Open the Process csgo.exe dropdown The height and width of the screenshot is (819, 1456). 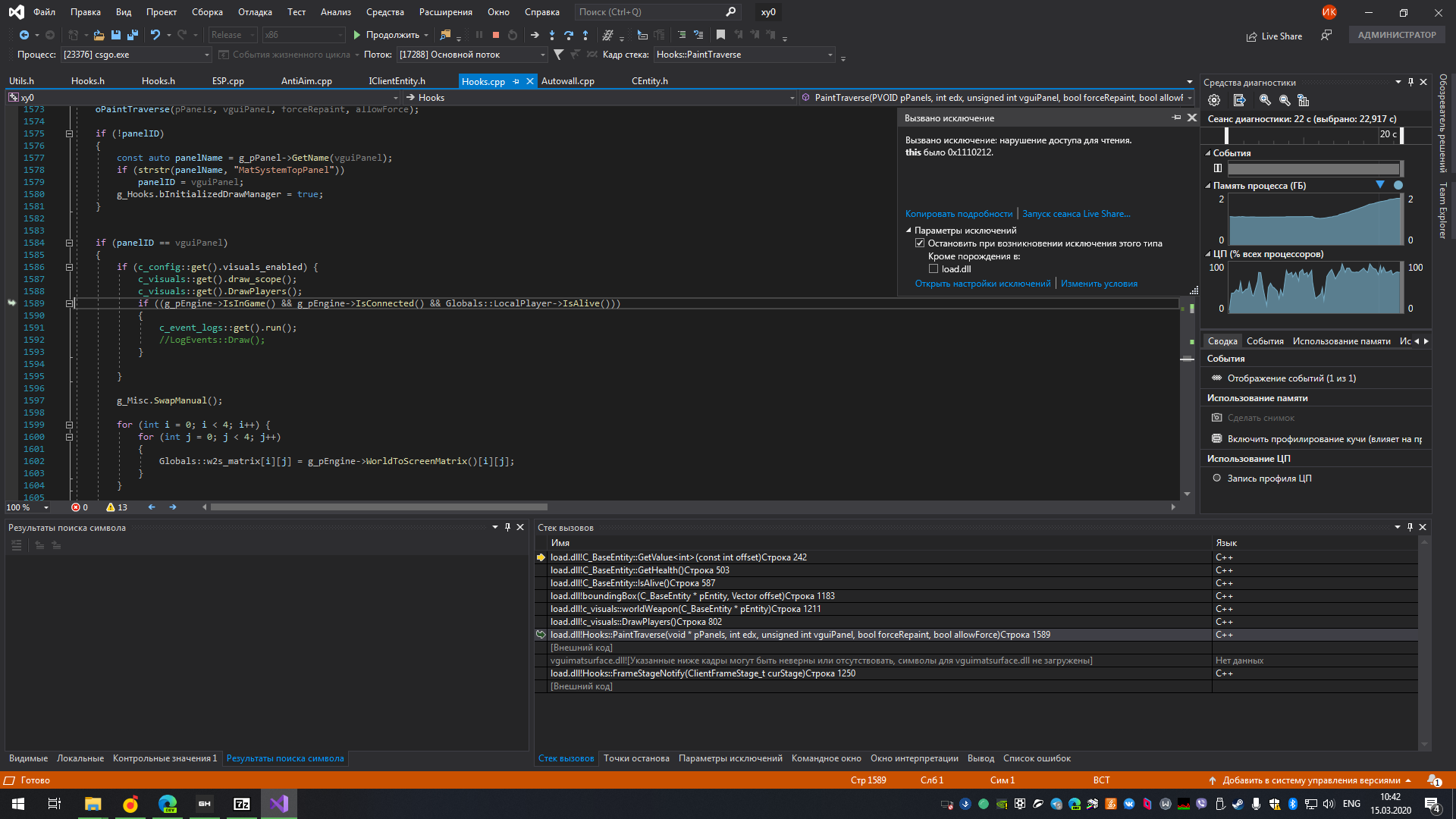point(206,55)
